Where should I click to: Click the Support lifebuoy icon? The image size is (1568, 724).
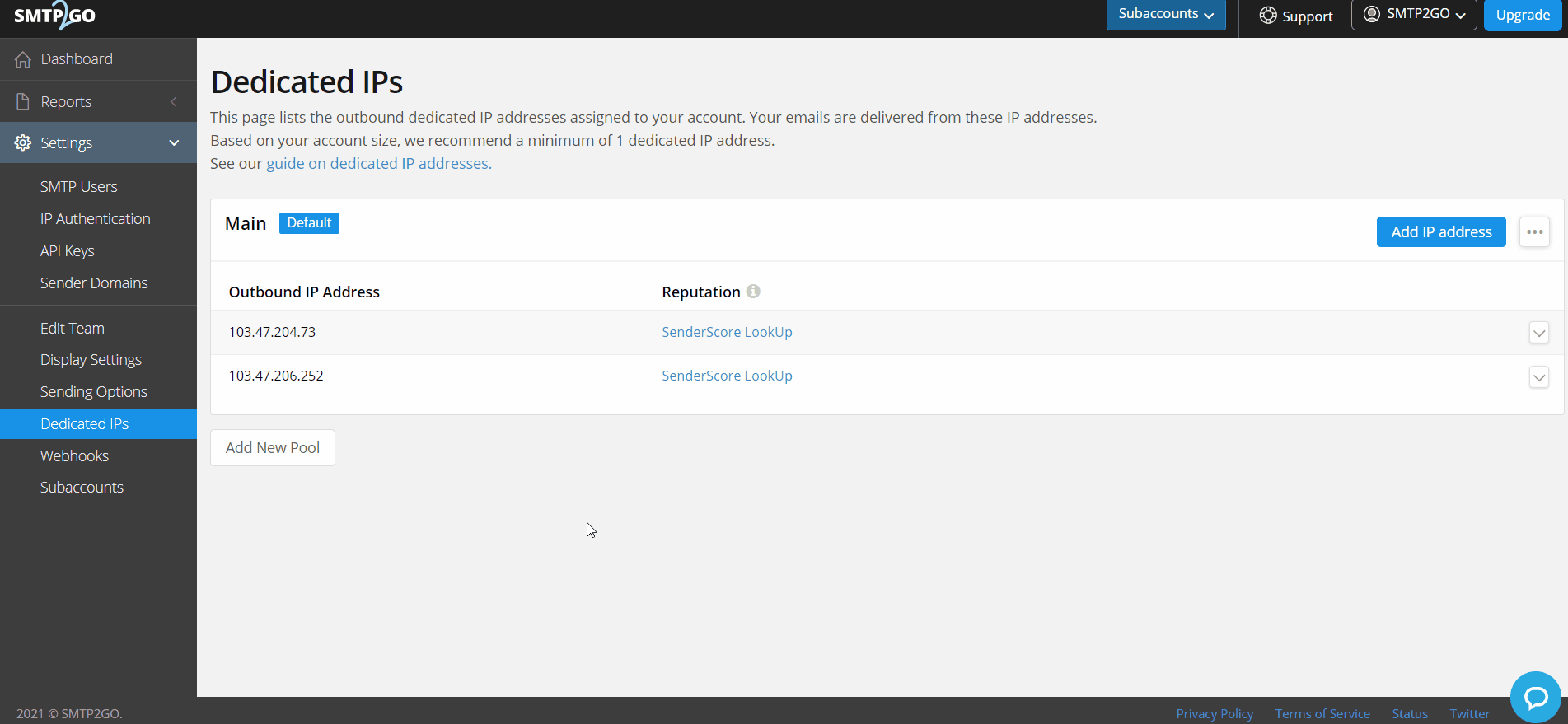tap(1268, 16)
